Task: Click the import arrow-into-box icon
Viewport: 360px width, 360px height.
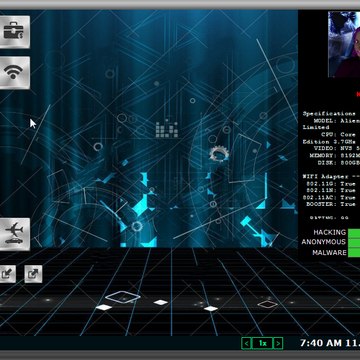Action: [x=7, y=274]
